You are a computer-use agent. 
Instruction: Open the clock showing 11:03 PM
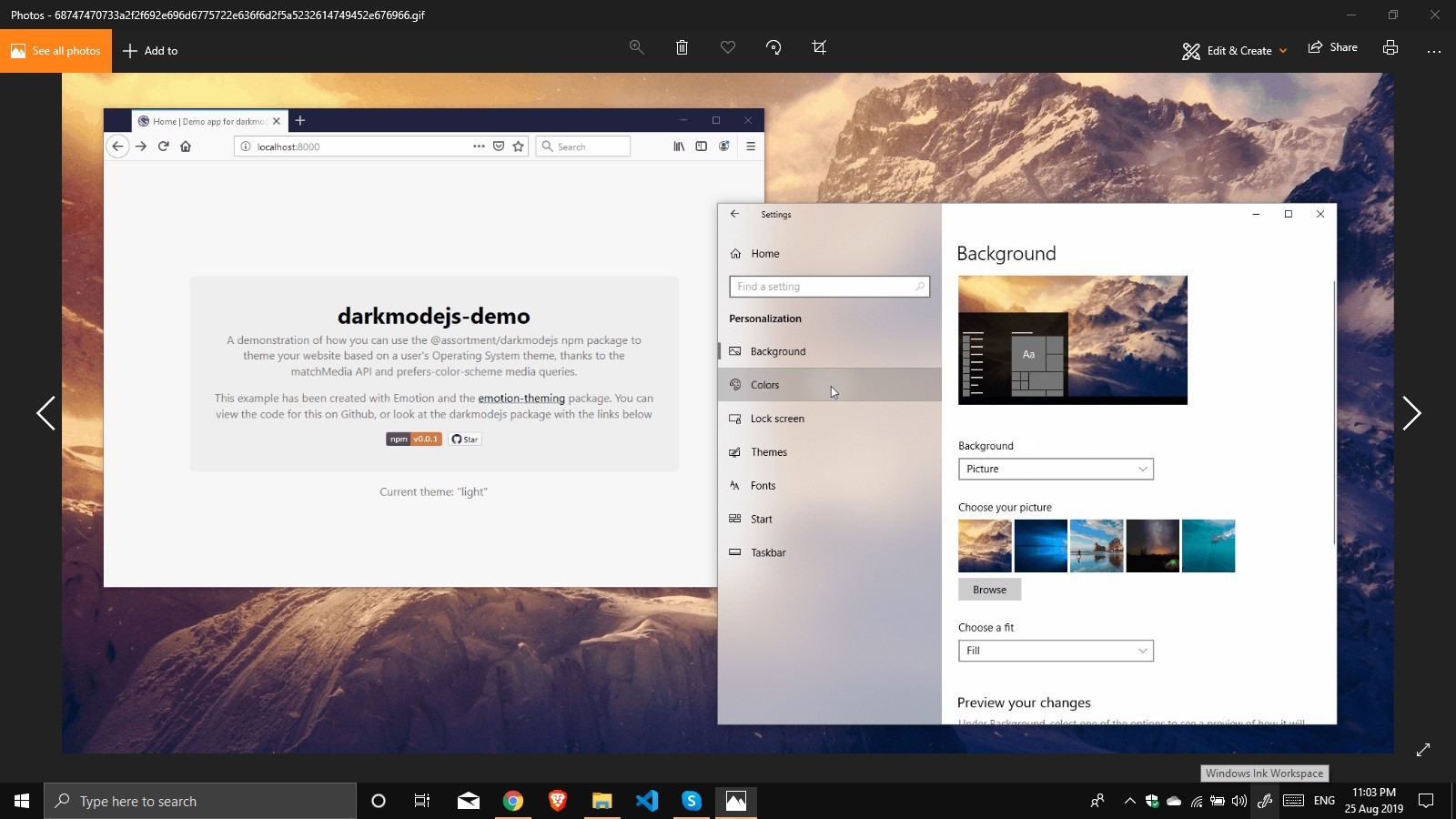pyautogui.click(x=1374, y=801)
